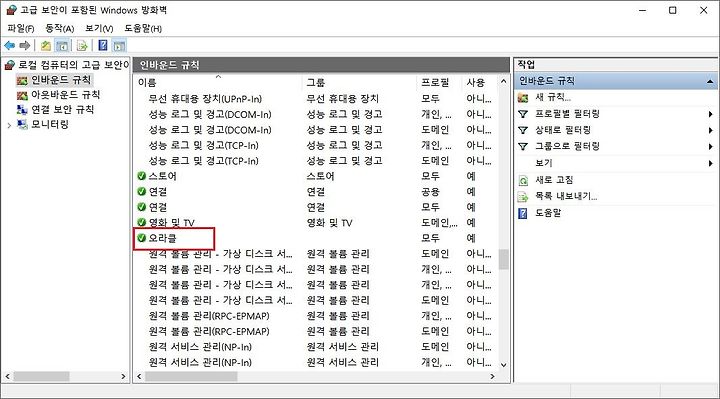Image resolution: width=720 pixels, height=399 pixels.
Task: Click green check icon beside 영화 및 TV
Action: (x=141, y=223)
